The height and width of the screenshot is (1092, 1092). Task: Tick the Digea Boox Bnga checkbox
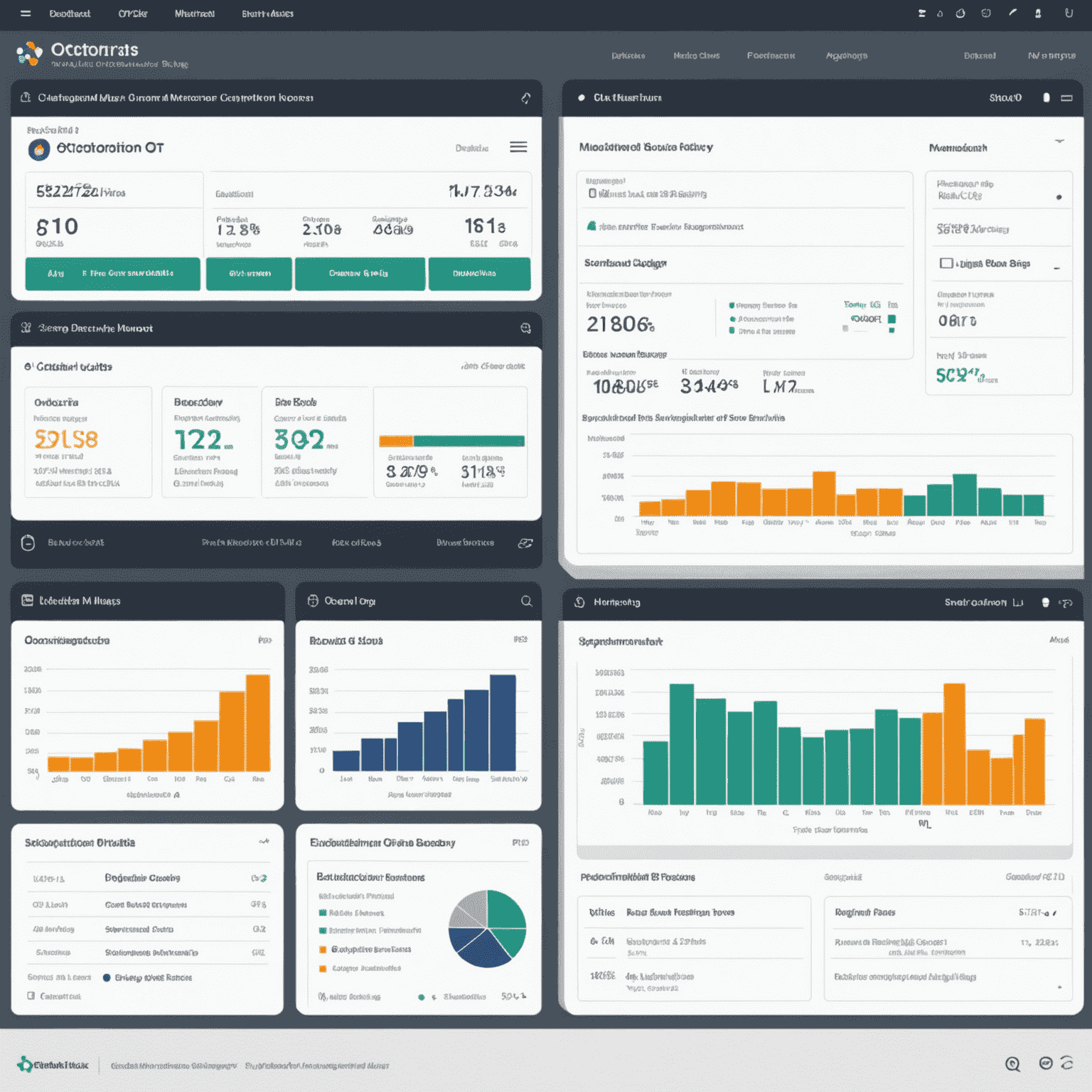pos(946,263)
